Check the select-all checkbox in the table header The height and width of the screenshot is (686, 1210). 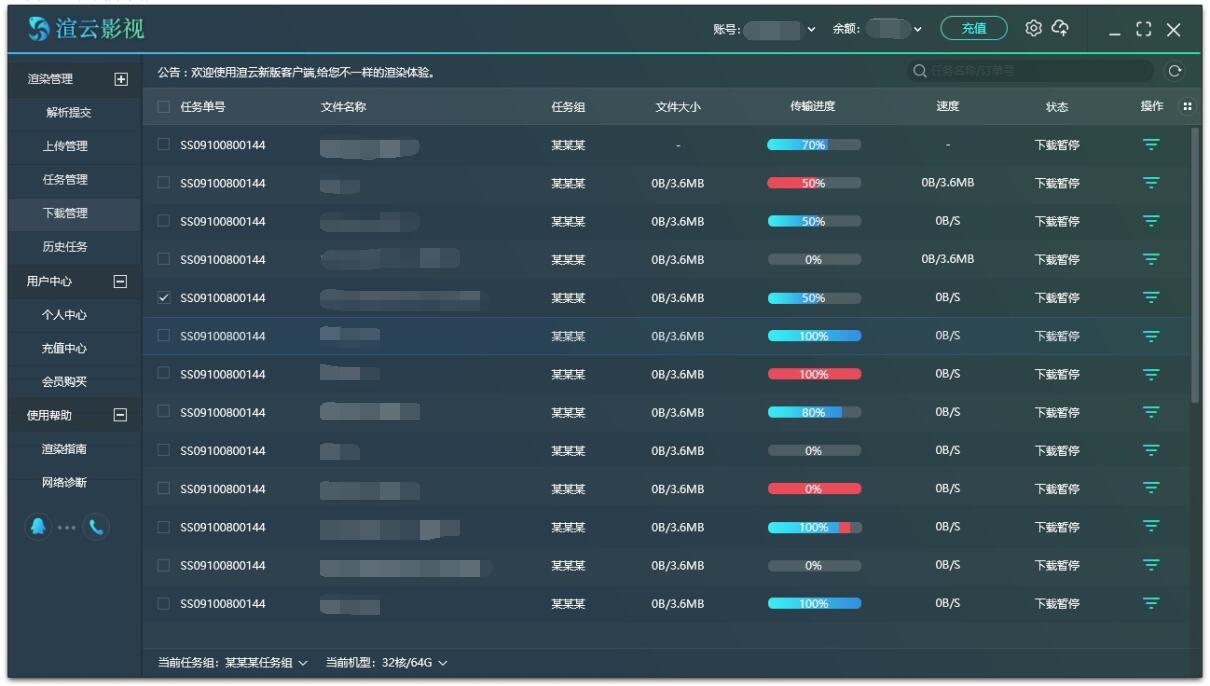165,106
